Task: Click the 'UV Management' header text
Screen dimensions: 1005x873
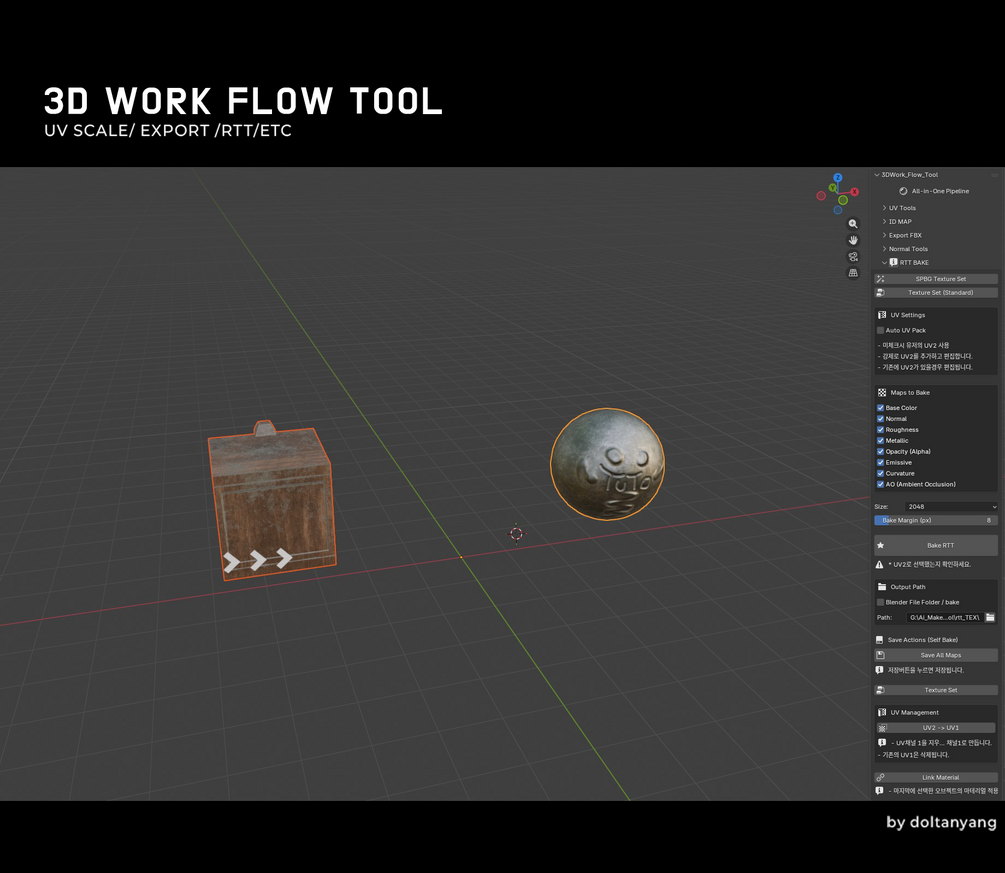Action: 915,712
